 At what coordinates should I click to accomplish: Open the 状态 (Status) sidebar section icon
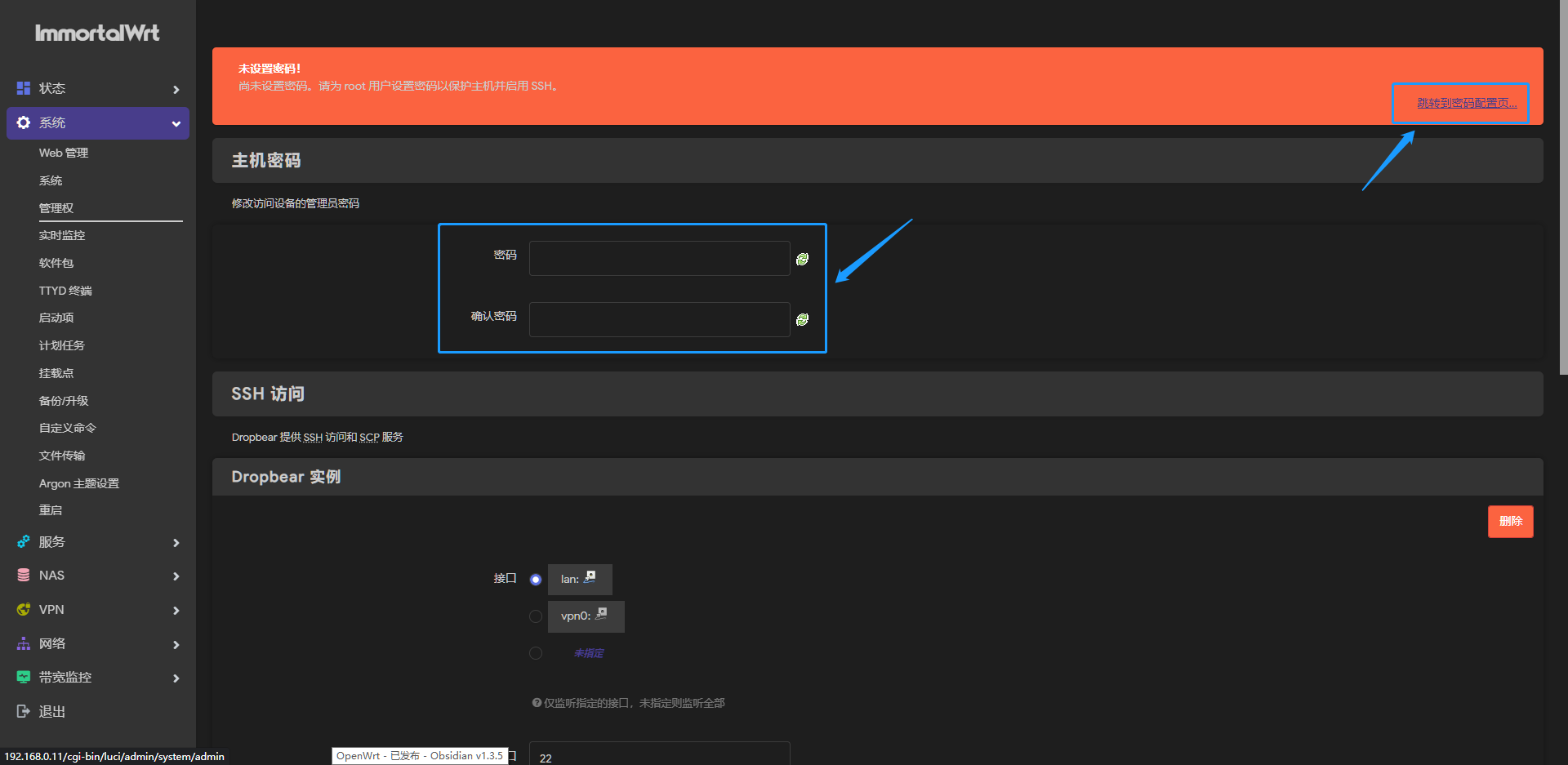22,88
